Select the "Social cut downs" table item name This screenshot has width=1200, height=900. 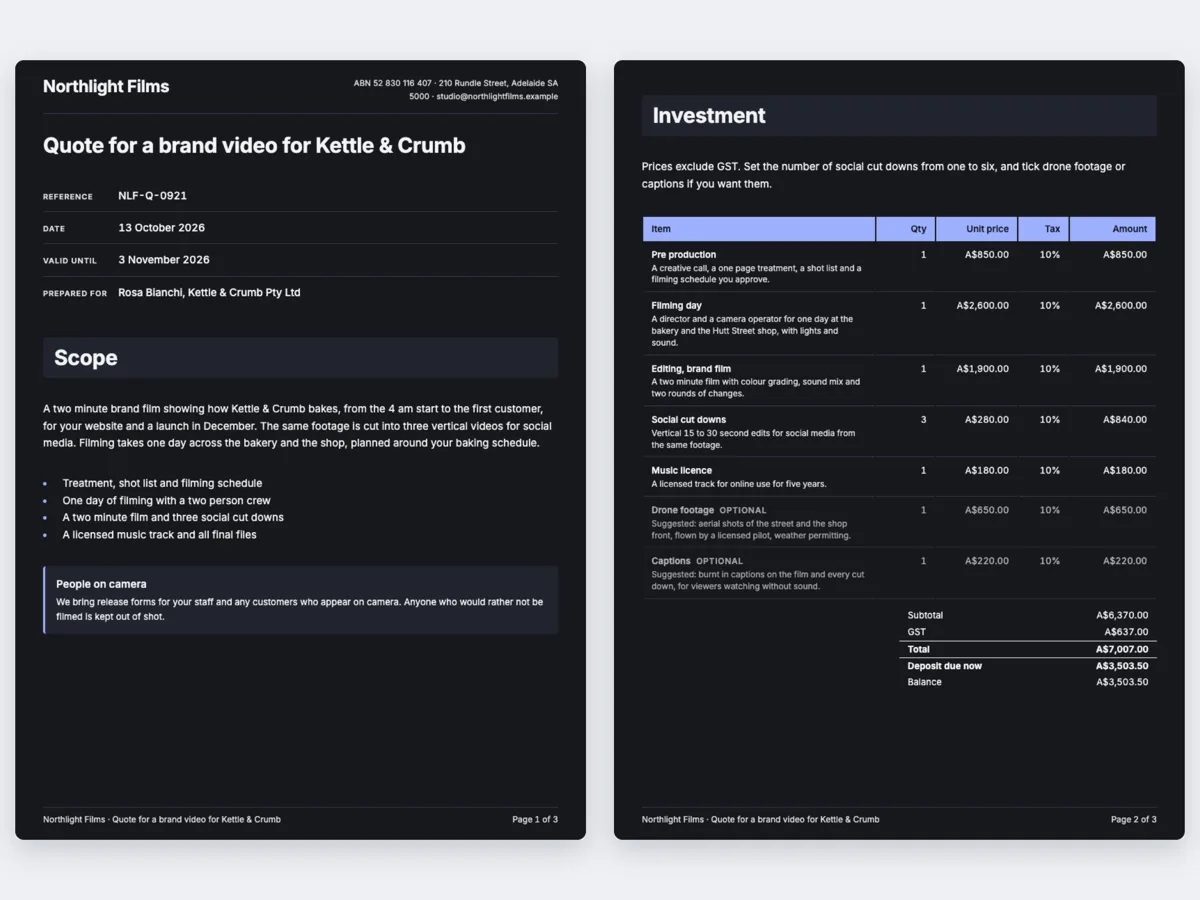(689, 420)
